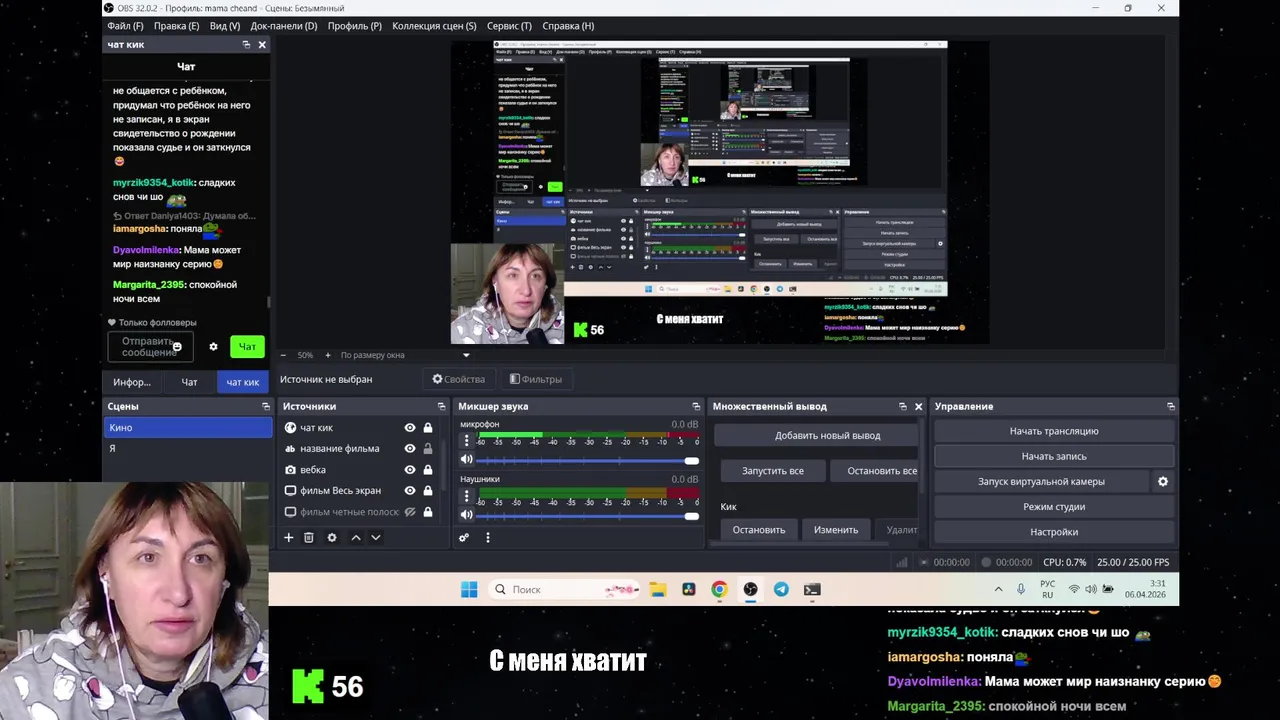Open the Файл menu
The image size is (1280, 720).
(x=125, y=26)
